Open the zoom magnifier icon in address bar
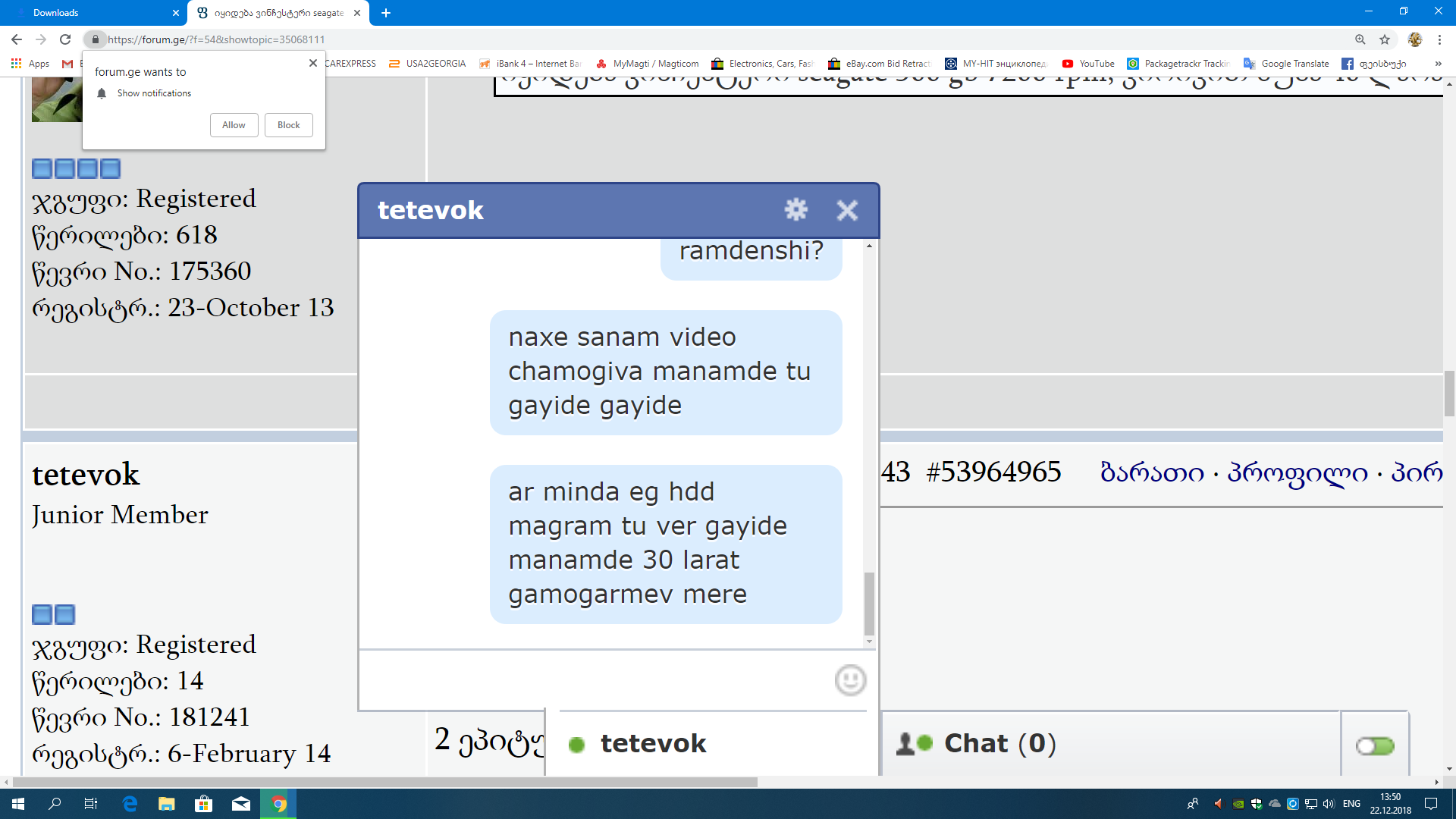This screenshot has height=819, width=1456. coord(1360,39)
